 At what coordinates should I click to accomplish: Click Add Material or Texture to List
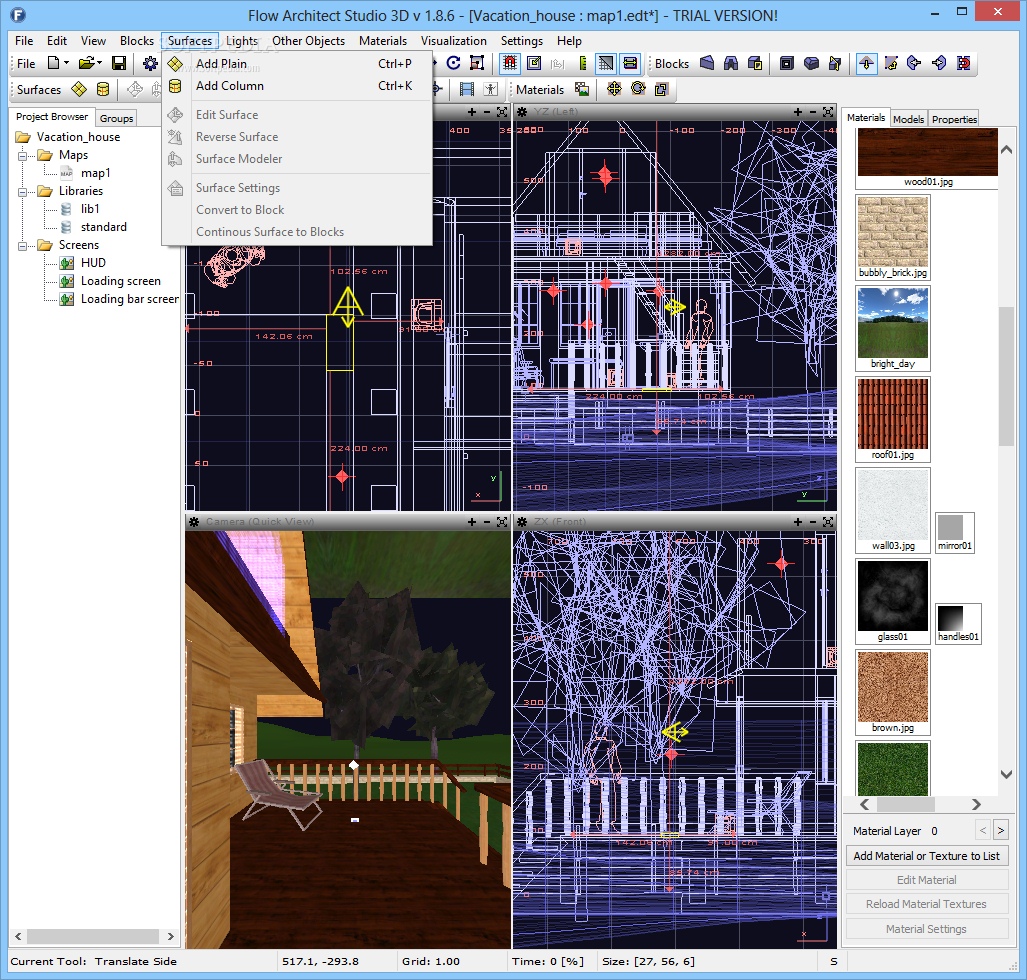pos(926,856)
